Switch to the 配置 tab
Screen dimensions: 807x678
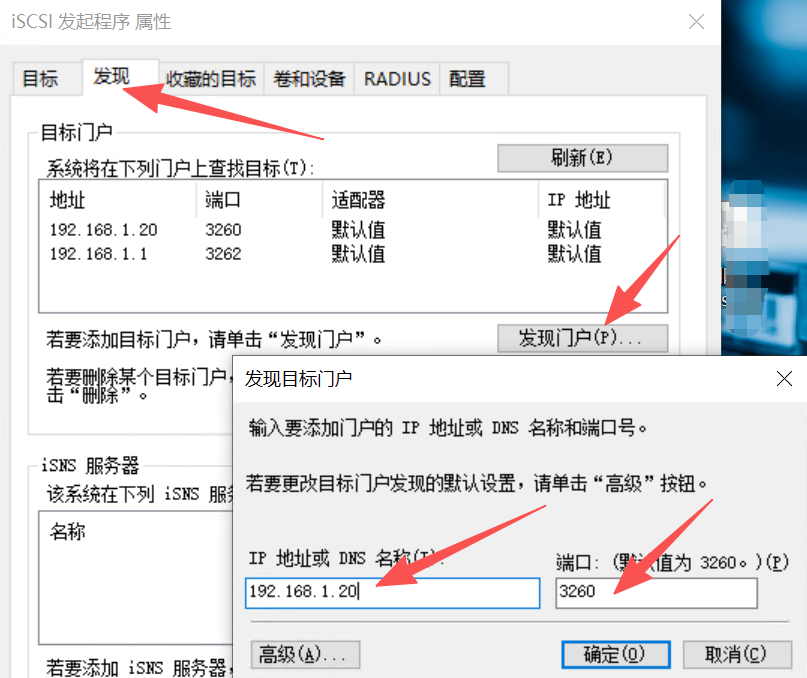(x=467, y=79)
